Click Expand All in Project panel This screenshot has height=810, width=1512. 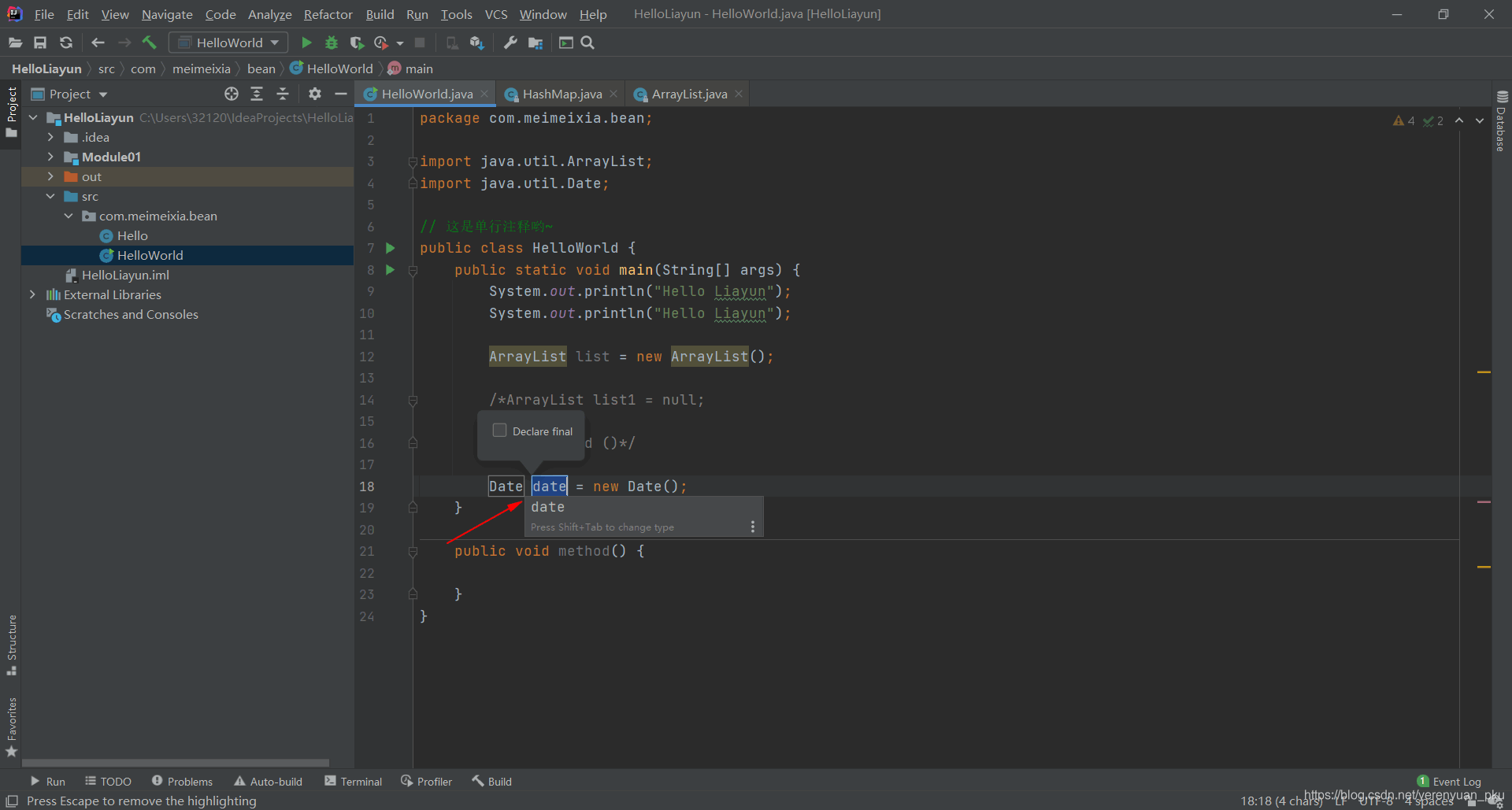[257, 94]
